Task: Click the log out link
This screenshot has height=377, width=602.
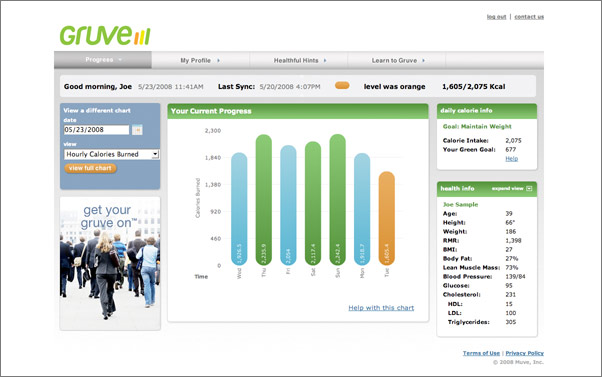Action: click(496, 17)
